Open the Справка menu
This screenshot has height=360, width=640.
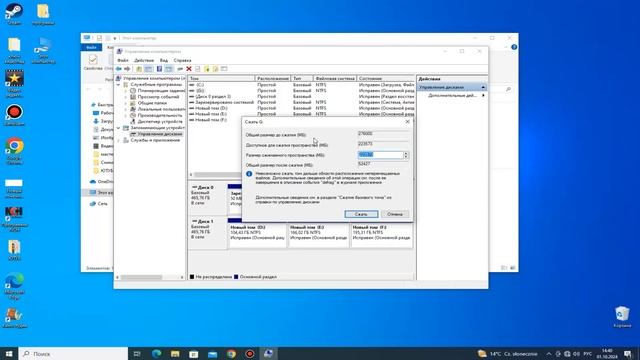(x=182, y=60)
